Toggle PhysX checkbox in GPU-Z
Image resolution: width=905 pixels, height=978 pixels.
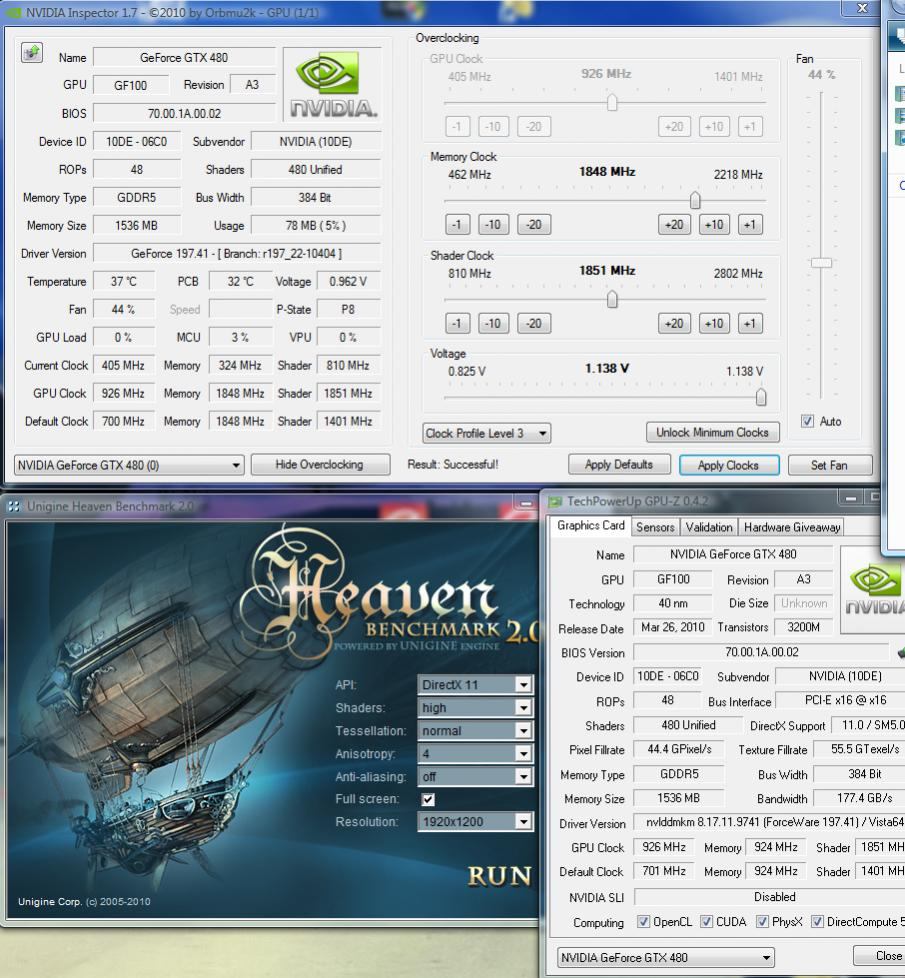coord(762,921)
